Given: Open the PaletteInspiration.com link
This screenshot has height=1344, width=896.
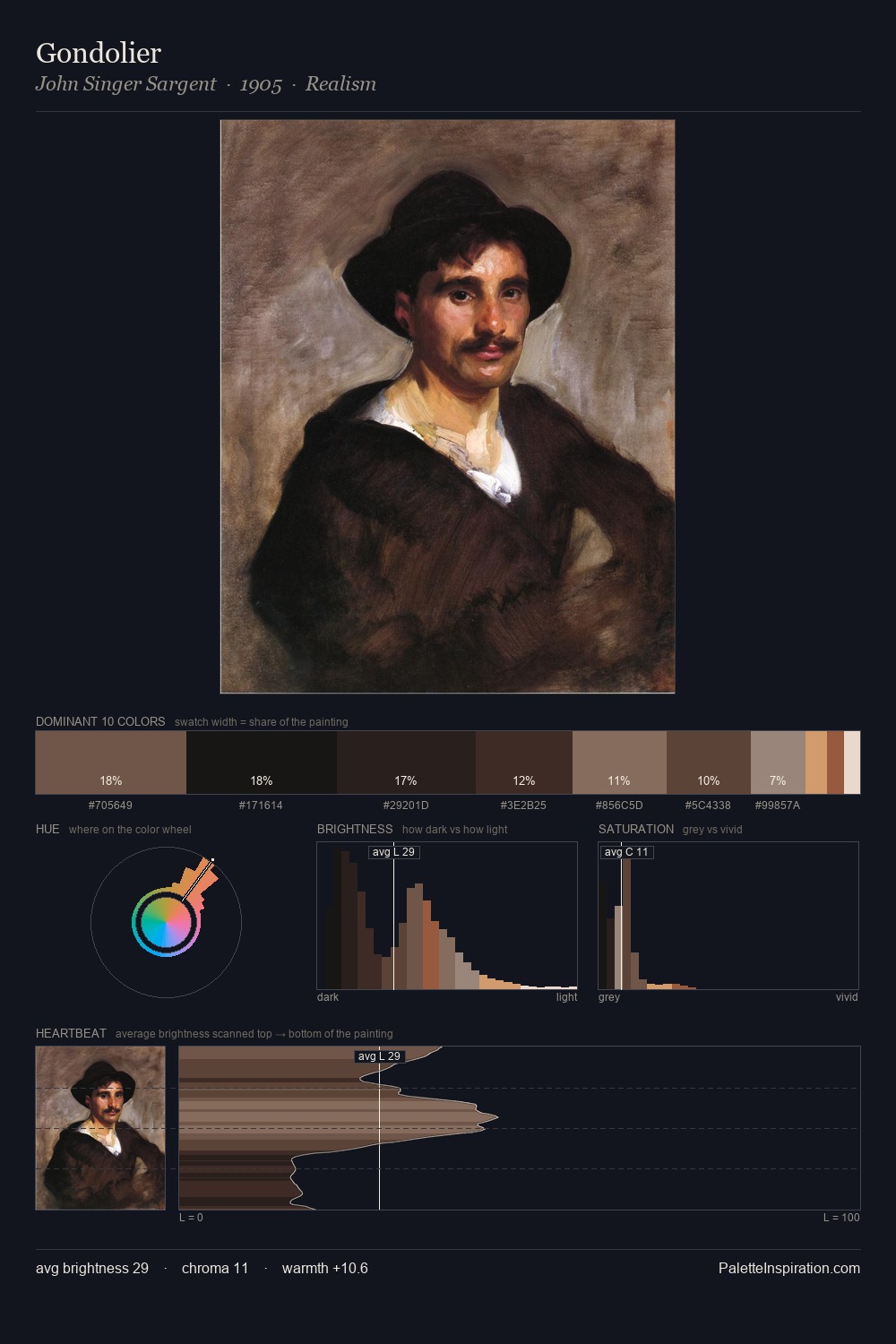Looking at the screenshot, I should pyautogui.click(x=789, y=1269).
